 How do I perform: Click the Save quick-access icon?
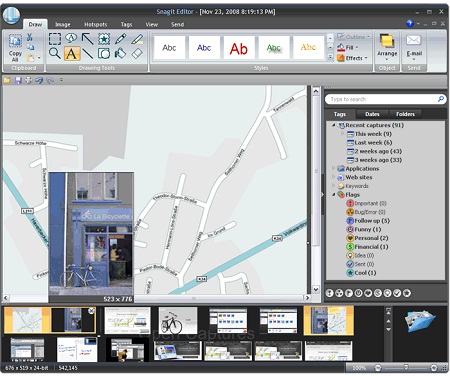tap(18, 80)
